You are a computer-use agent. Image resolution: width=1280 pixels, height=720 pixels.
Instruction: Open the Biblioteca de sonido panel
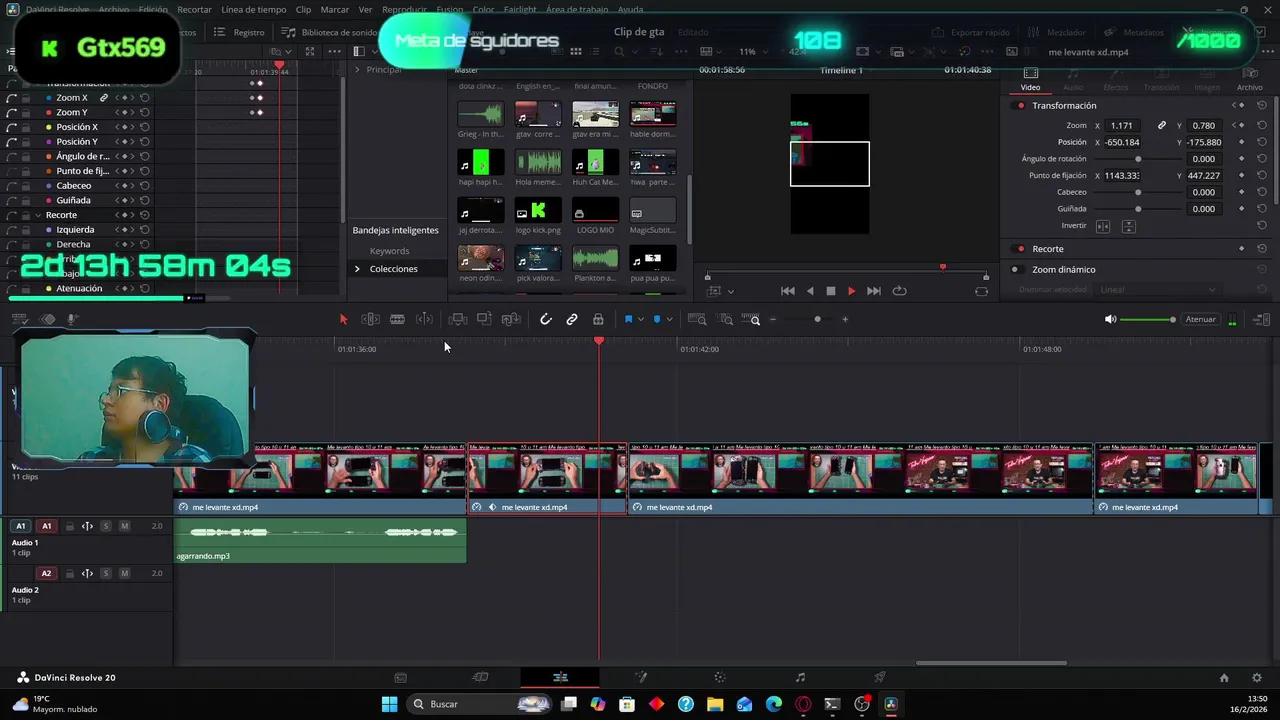[x=331, y=32]
